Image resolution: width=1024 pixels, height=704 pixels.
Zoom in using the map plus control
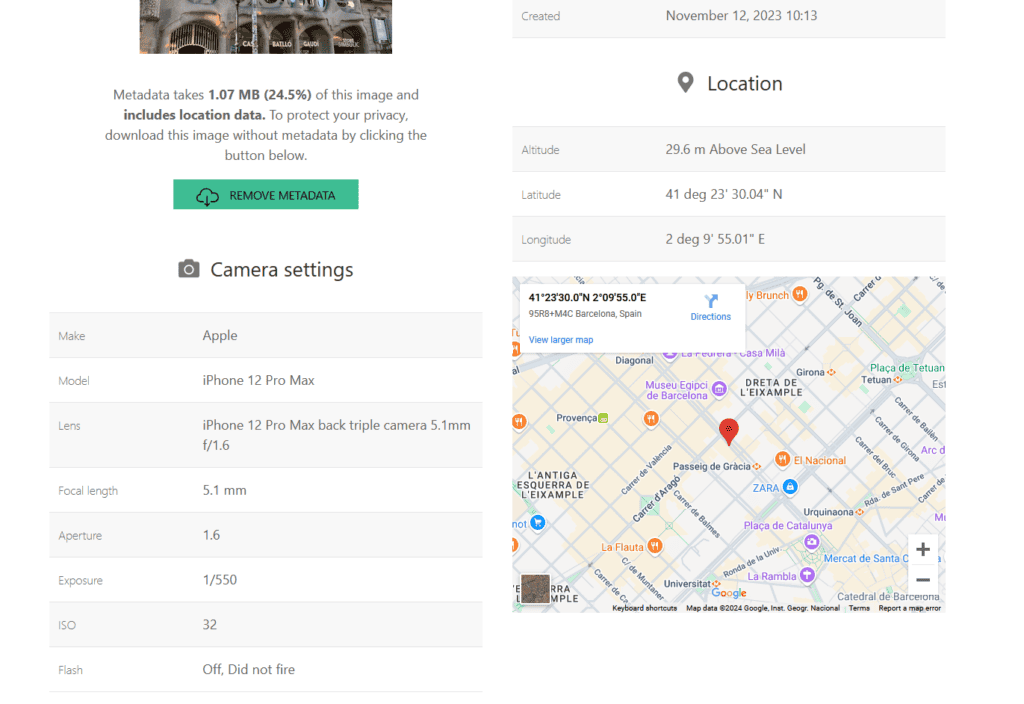tap(922, 548)
